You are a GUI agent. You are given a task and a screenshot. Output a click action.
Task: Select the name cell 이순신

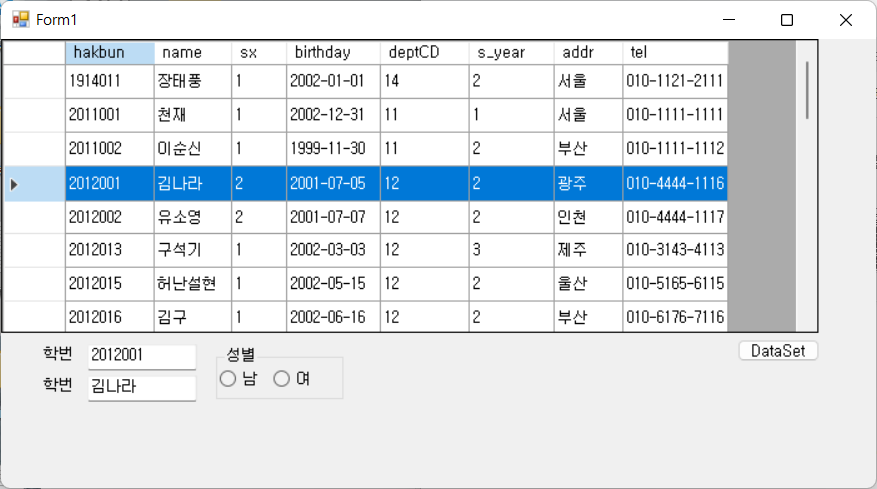(193, 149)
